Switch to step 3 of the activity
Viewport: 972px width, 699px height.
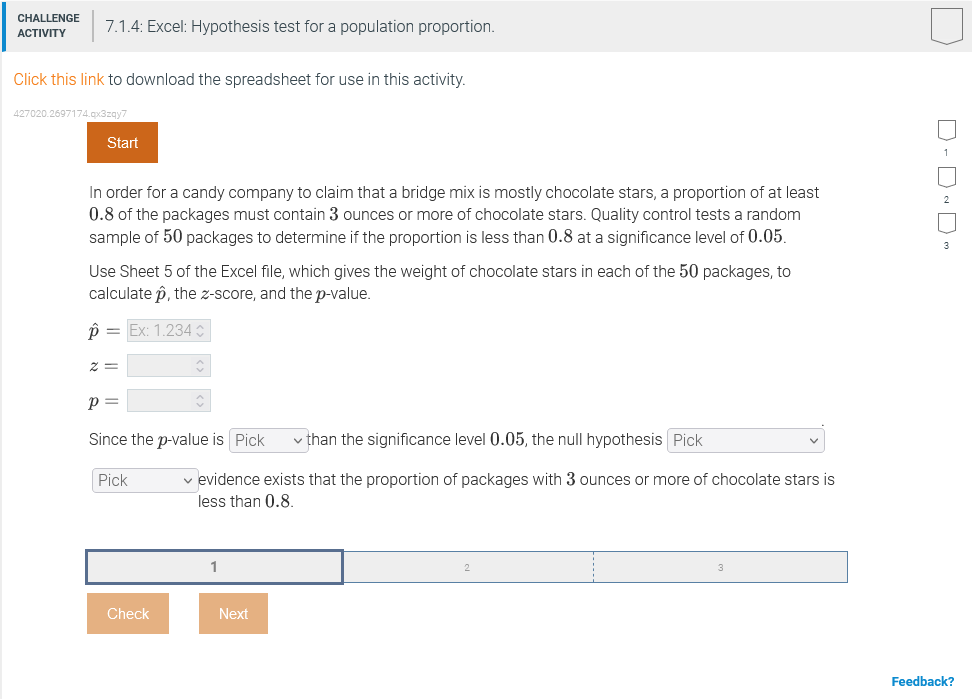pyautogui.click(x=720, y=566)
